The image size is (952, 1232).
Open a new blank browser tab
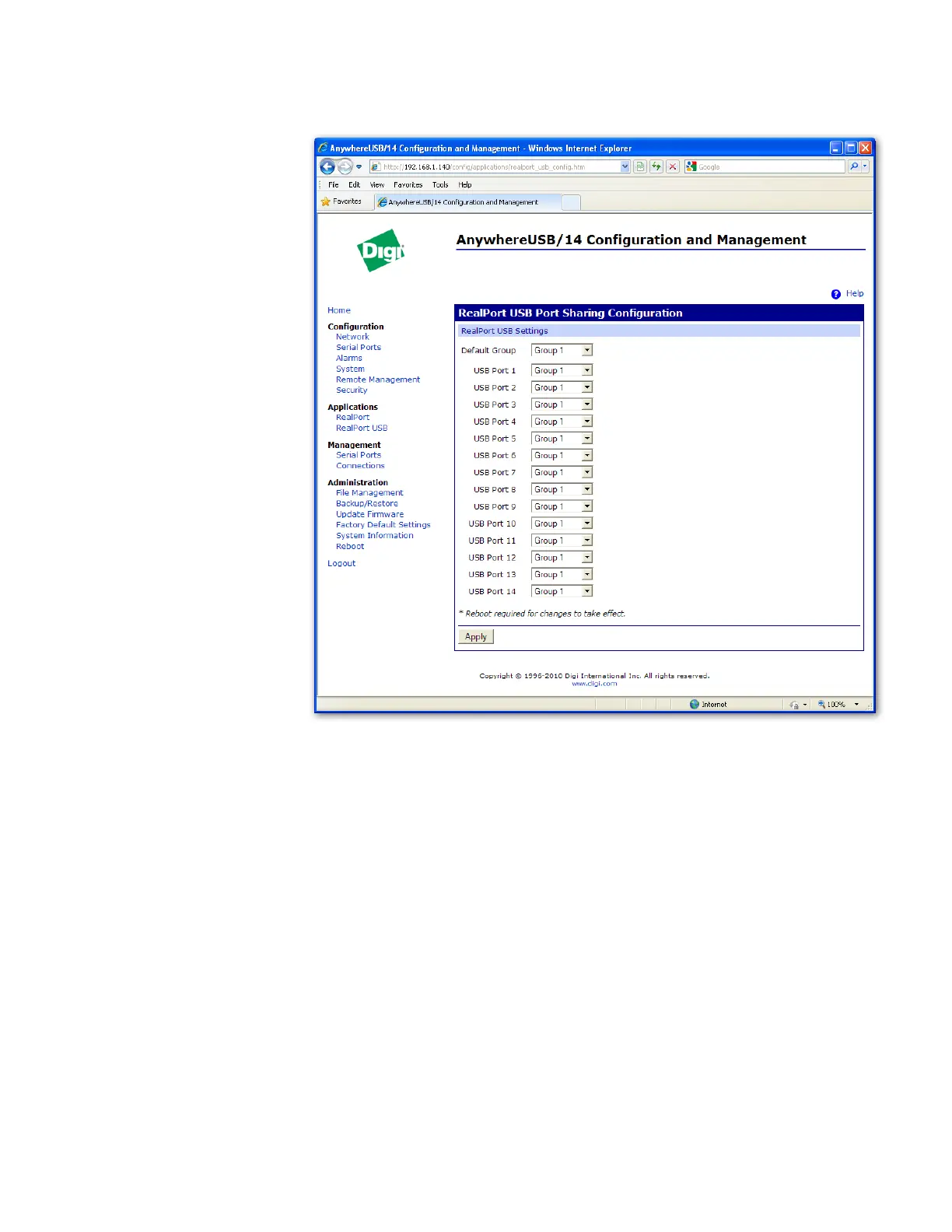point(571,202)
